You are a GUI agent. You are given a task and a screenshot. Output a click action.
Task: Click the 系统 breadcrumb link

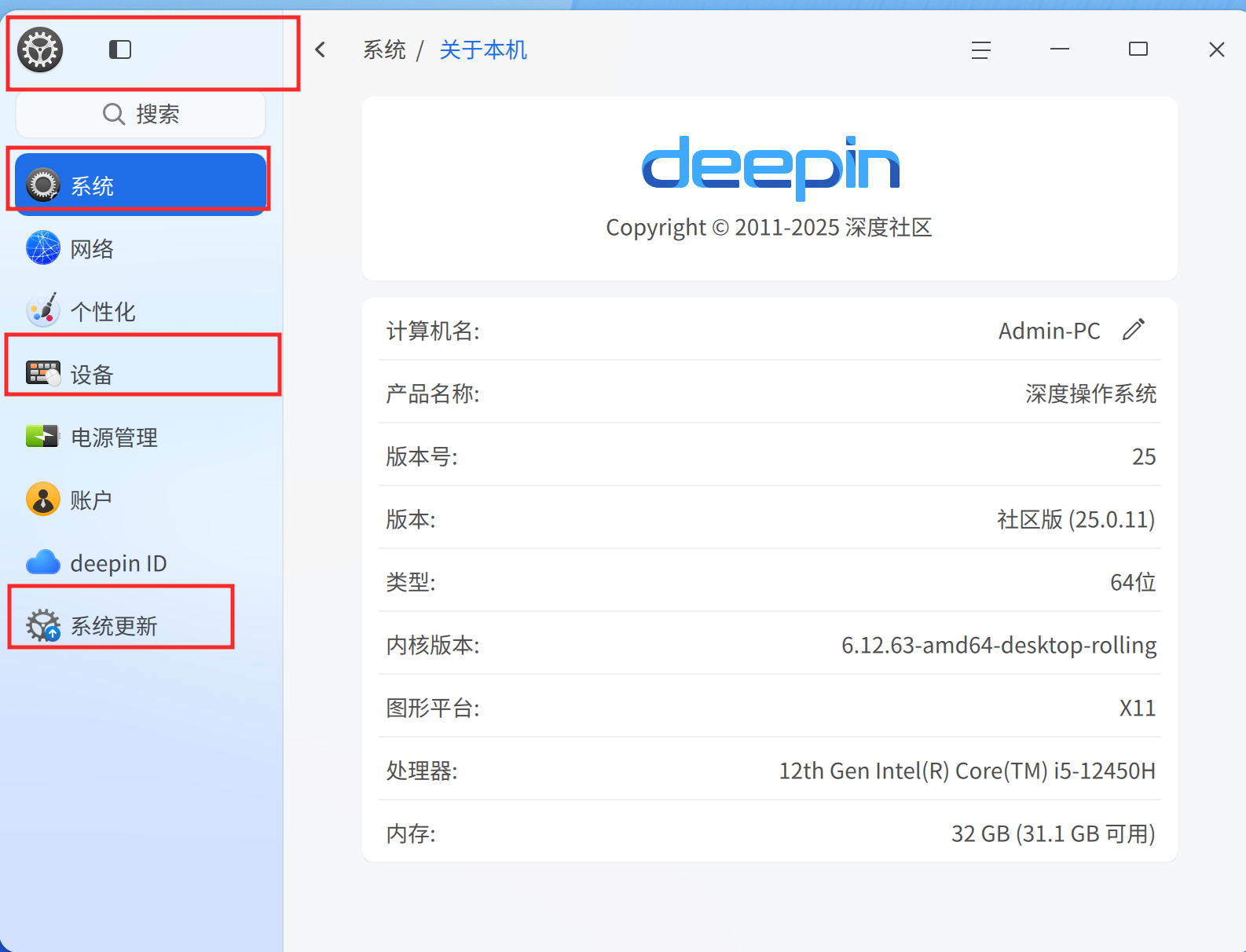click(385, 50)
